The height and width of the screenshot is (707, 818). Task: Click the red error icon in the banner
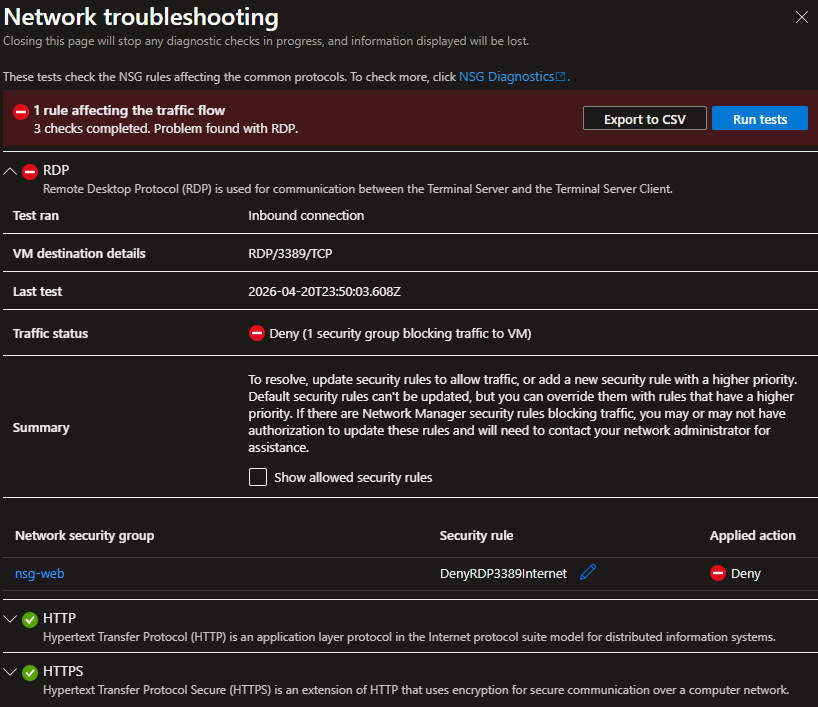coord(21,112)
